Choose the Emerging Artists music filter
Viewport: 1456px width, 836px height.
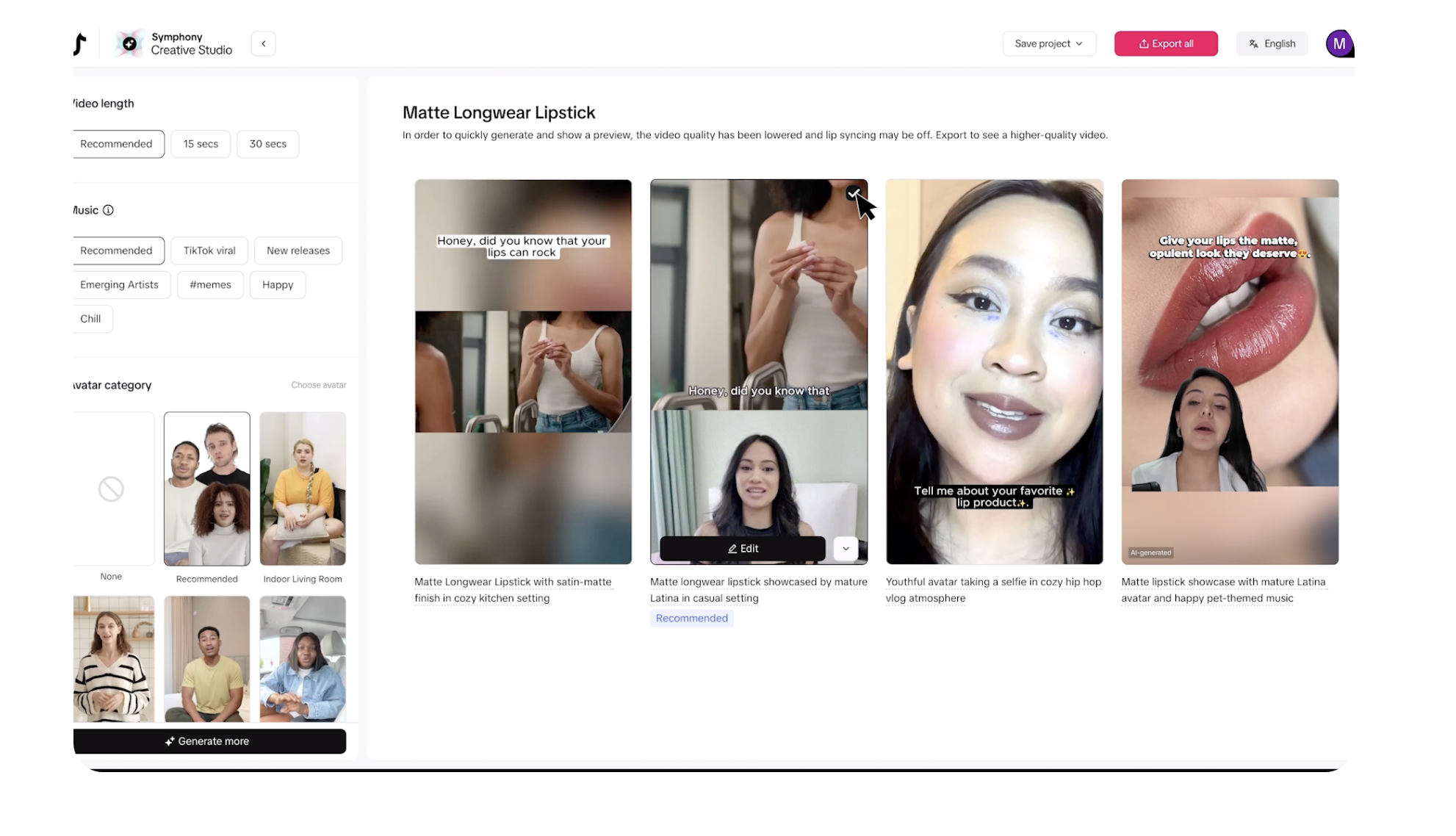click(x=119, y=285)
